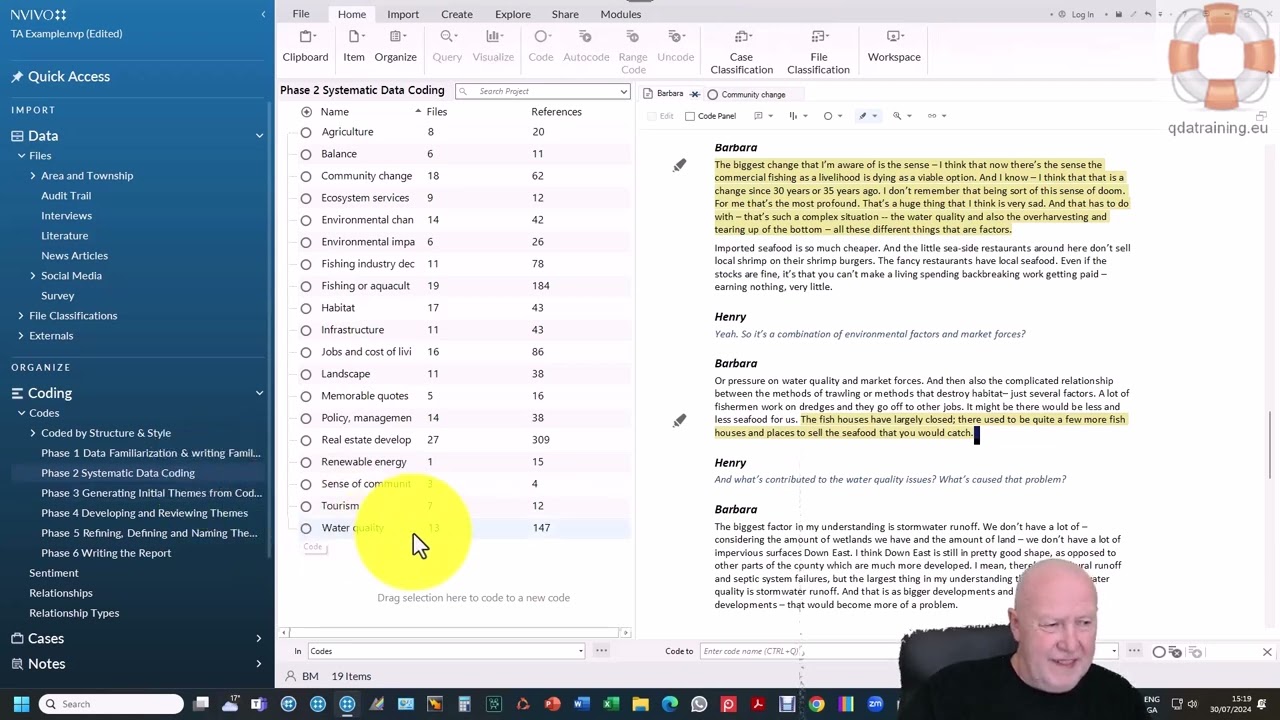Expand the Externals node
The width and height of the screenshot is (1280, 720).
tap(21, 336)
